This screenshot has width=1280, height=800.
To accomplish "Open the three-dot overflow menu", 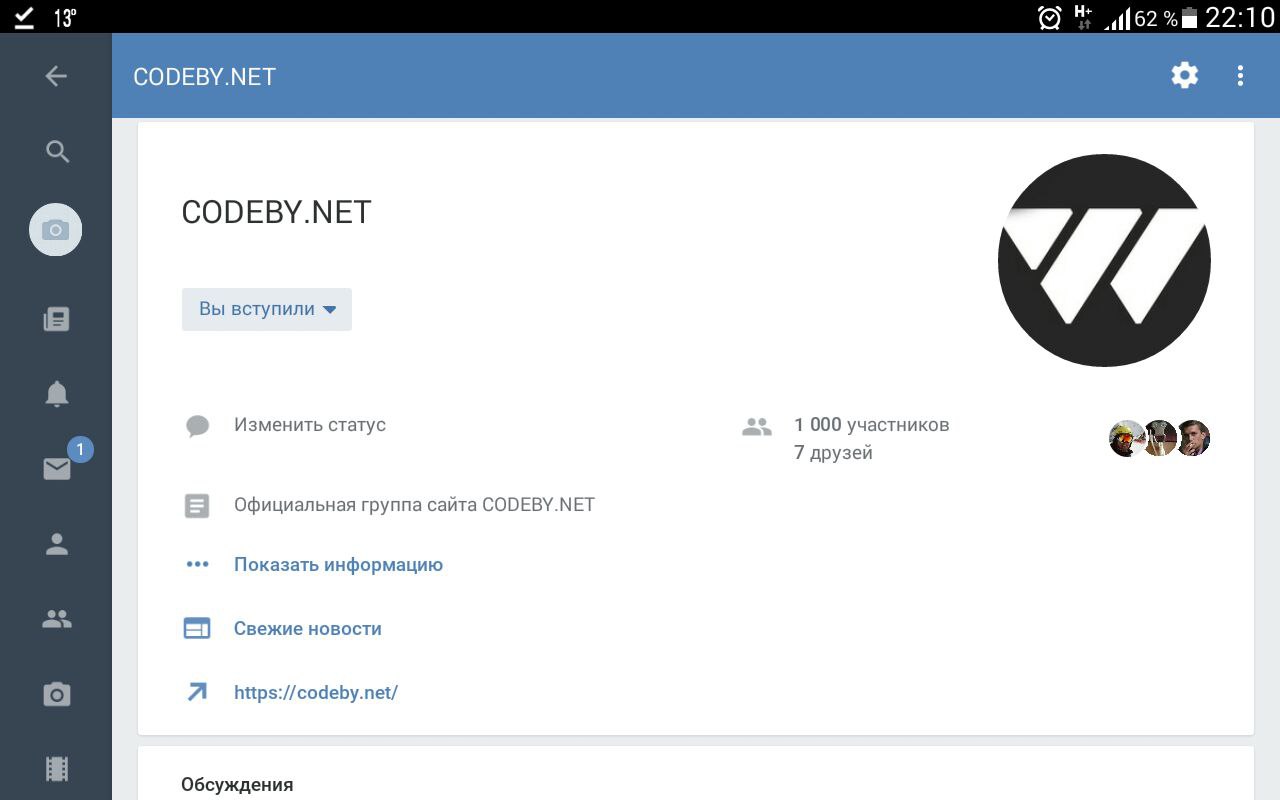I will [x=1240, y=75].
